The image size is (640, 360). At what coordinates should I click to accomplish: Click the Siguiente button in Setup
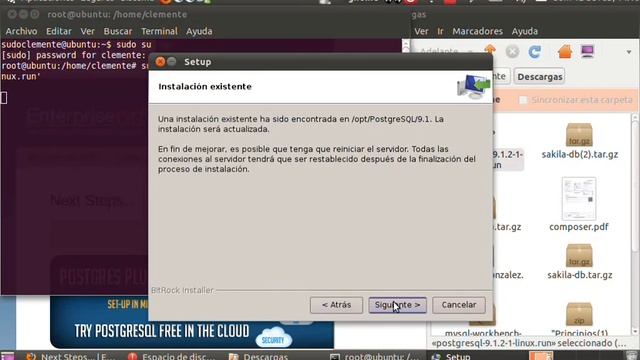(x=397, y=305)
